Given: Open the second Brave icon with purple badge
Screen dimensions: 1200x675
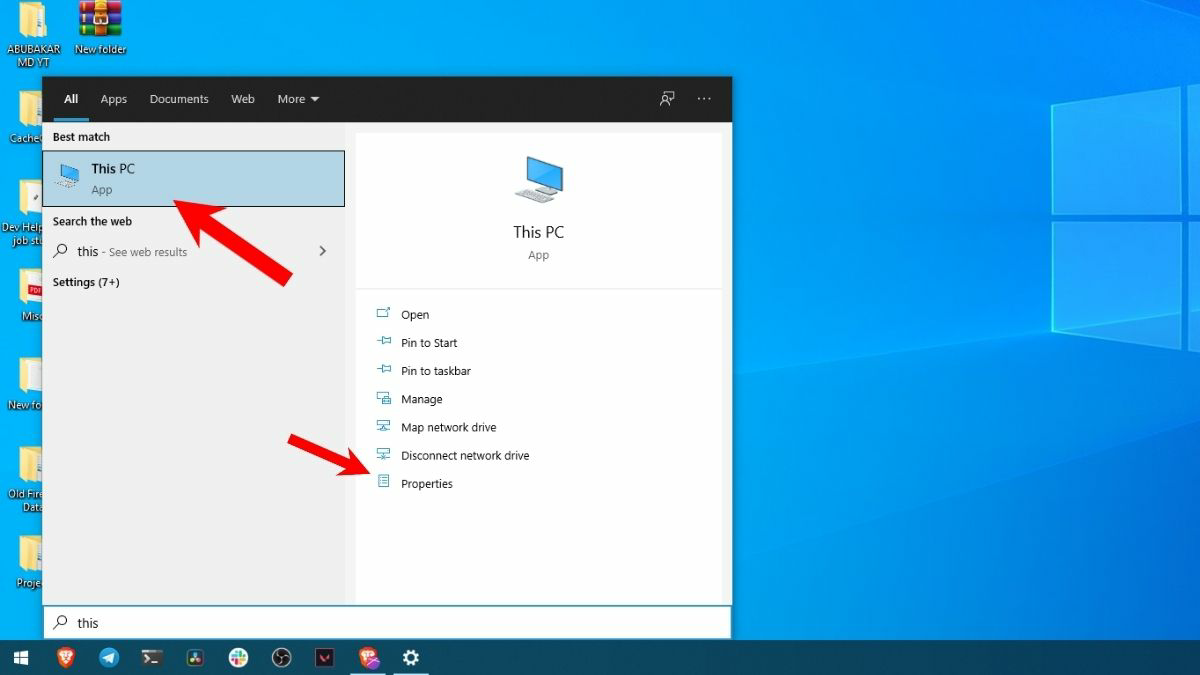Looking at the screenshot, I should click(369, 658).
